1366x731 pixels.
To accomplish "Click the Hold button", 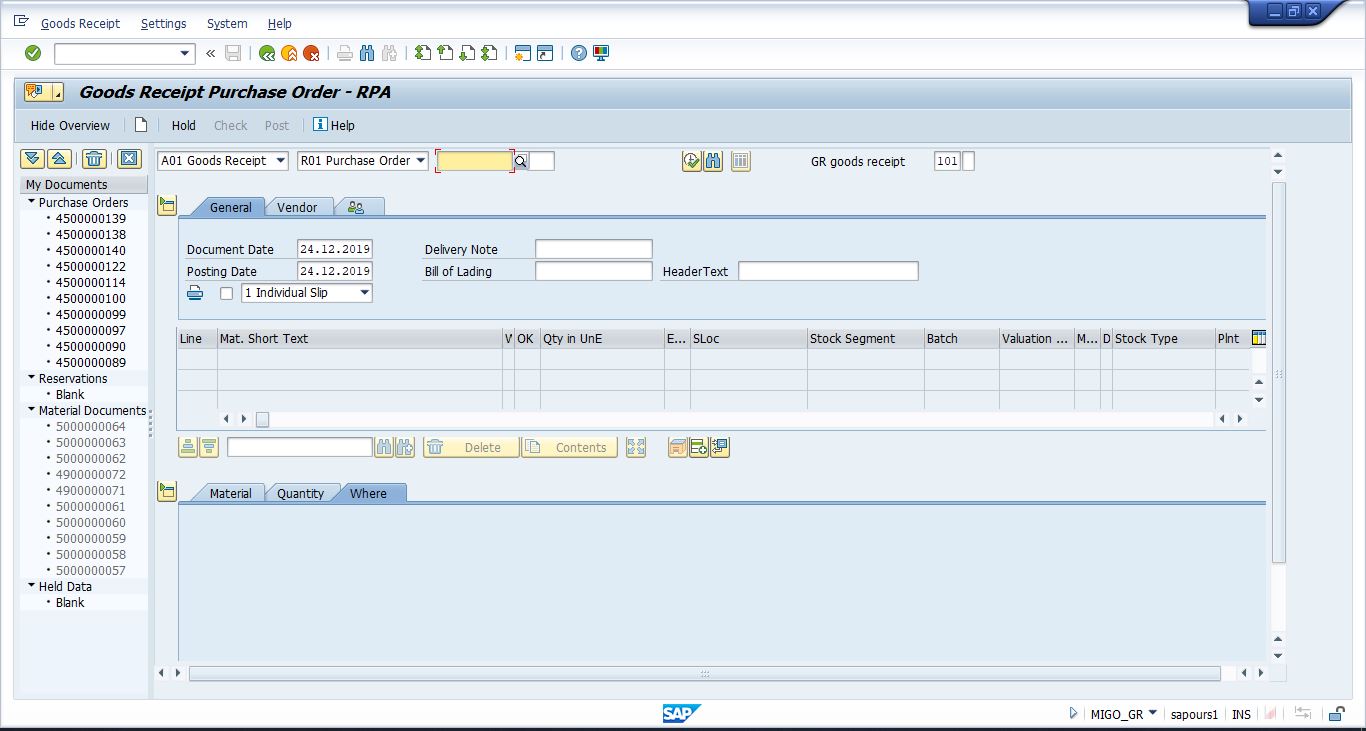I will click(183, 125).
